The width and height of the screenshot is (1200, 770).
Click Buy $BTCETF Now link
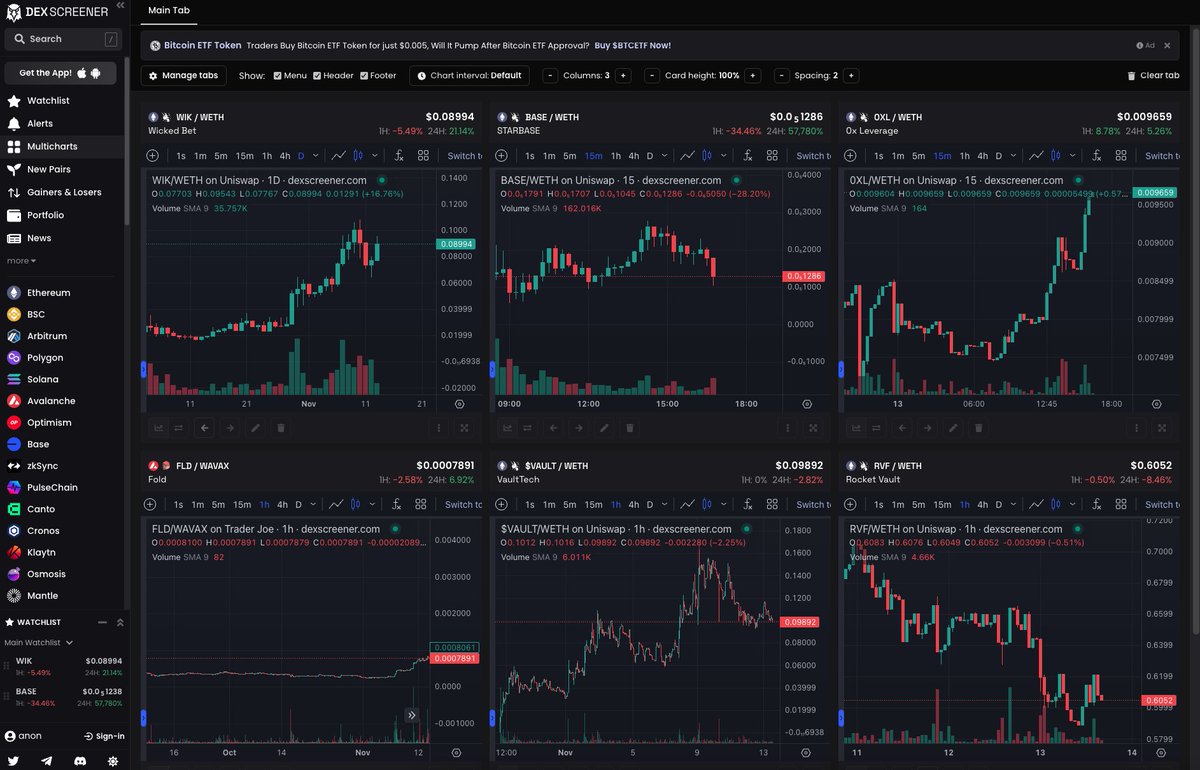(x=632, y=45)
